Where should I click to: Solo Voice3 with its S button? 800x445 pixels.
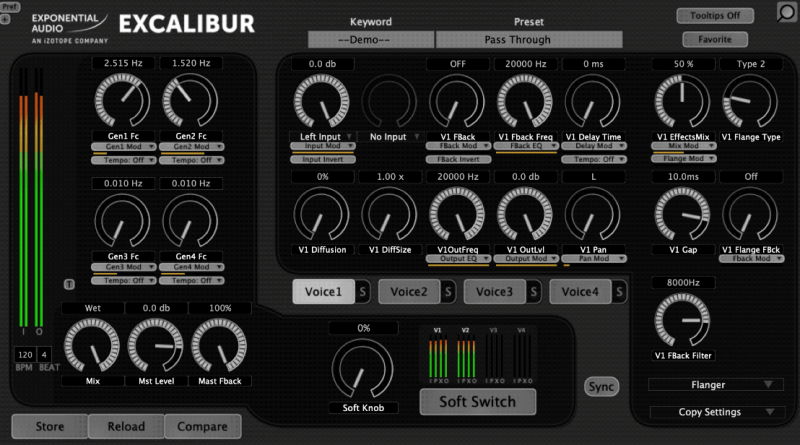[x=534, y=292]
